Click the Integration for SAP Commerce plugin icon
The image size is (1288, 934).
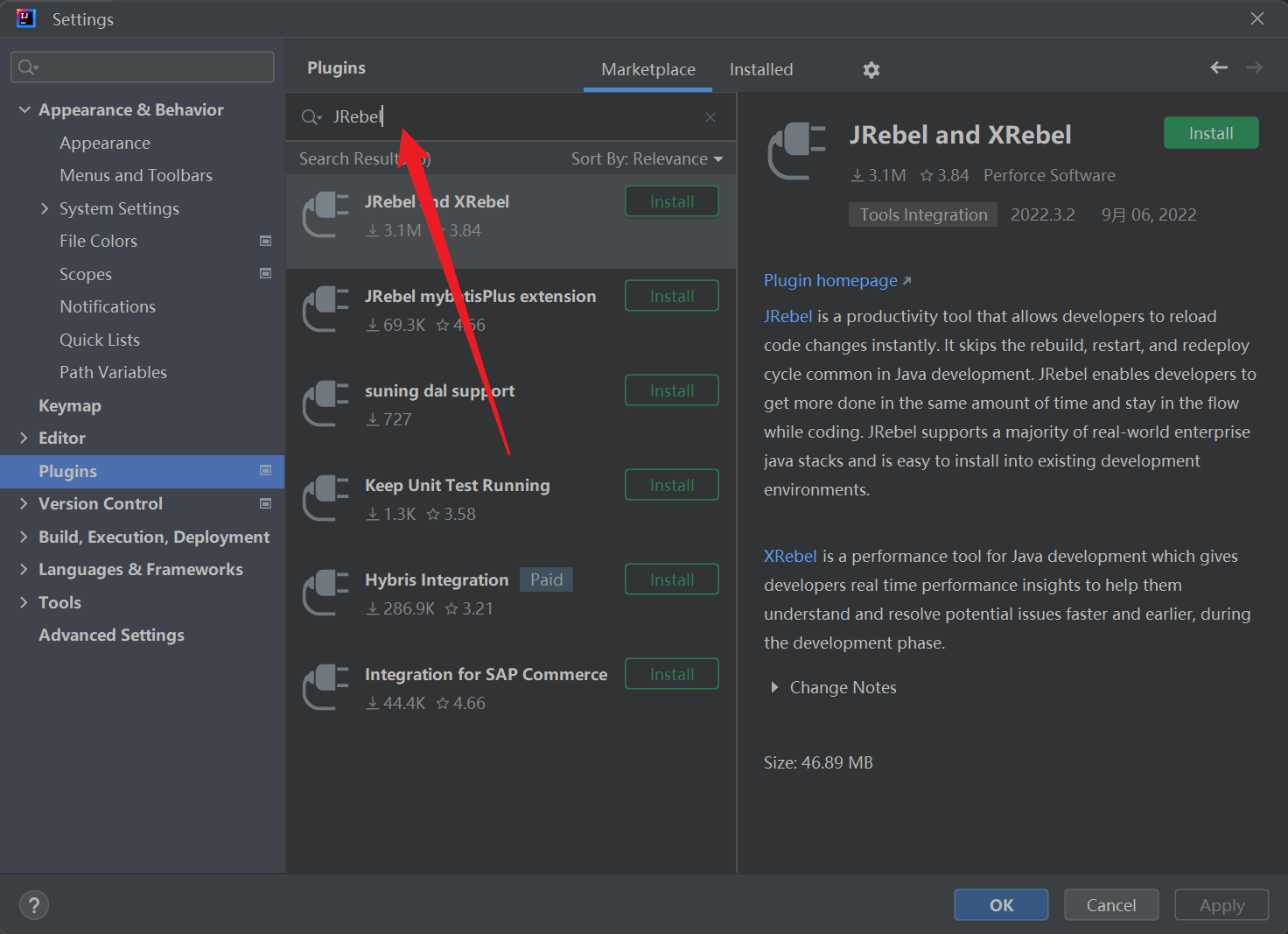[x=325, y=688]
